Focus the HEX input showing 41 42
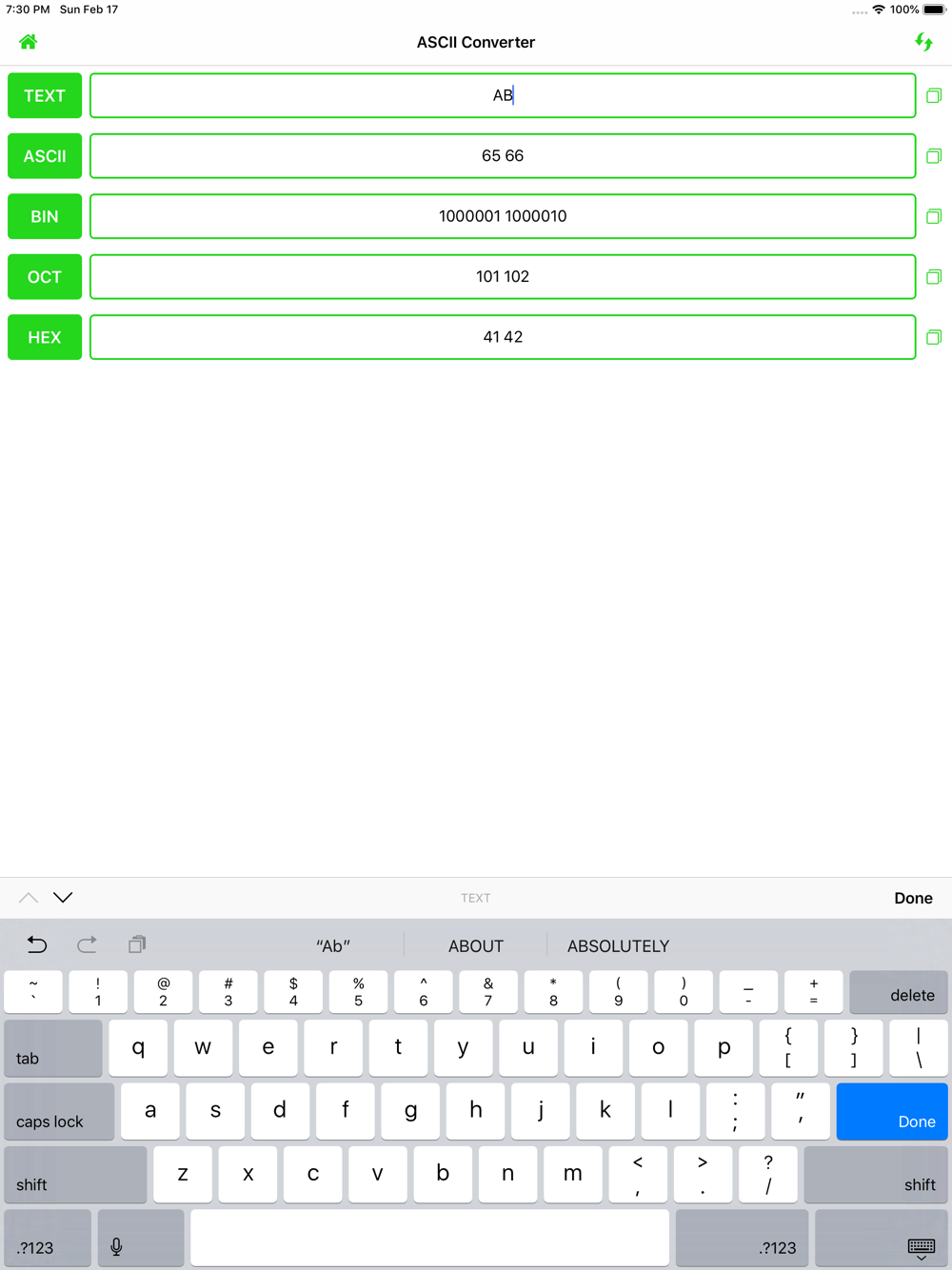This screenshot has height=1270, width=952. click(x=503, y=337)
